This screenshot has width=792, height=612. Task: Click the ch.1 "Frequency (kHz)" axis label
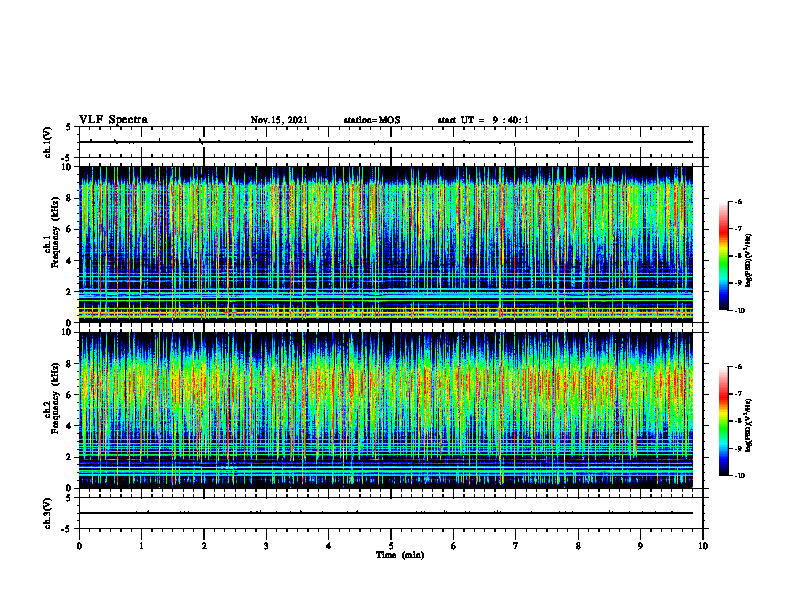coord(54,233)
